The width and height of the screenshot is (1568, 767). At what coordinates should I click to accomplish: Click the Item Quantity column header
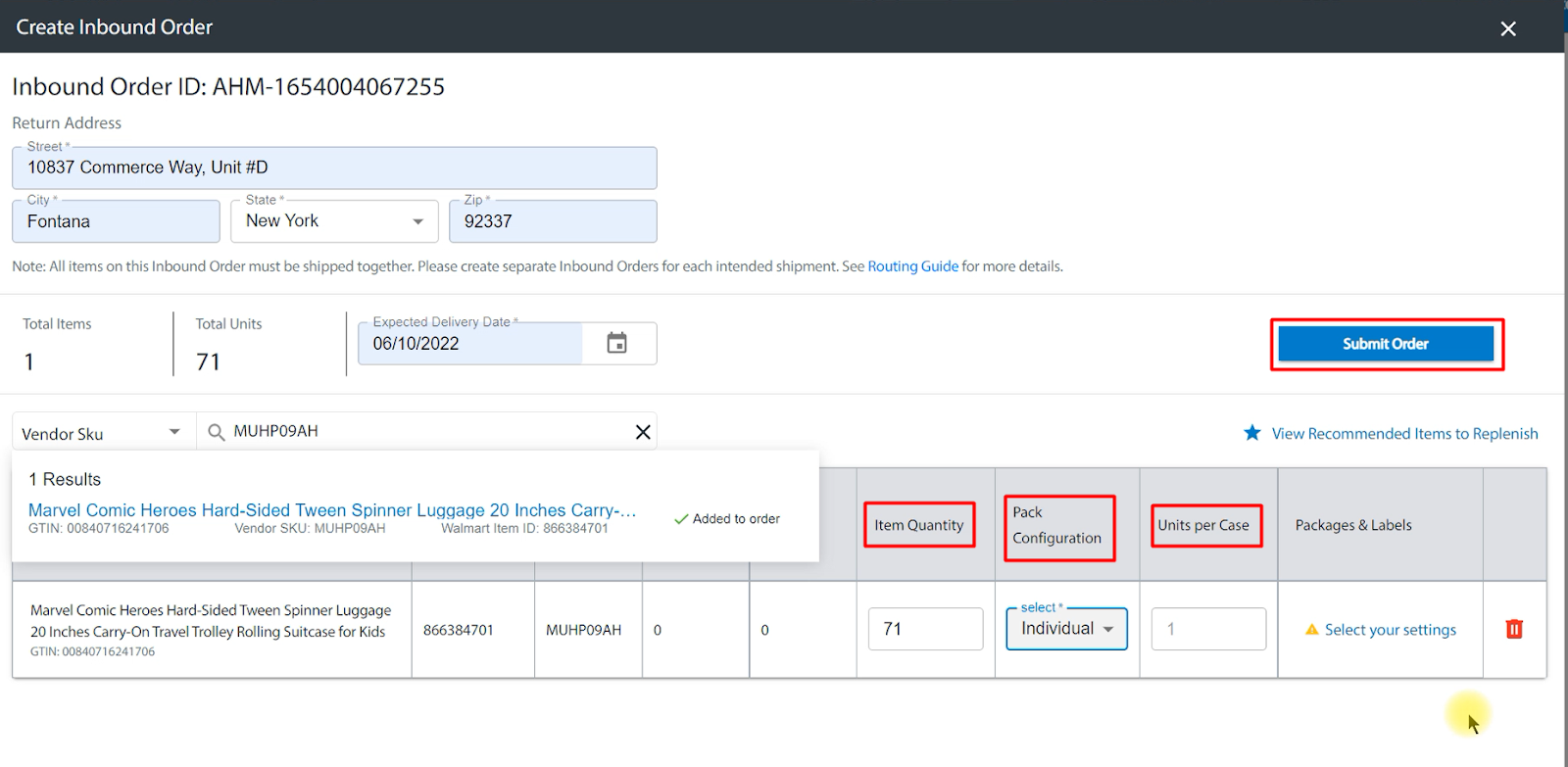click(919, 525)
